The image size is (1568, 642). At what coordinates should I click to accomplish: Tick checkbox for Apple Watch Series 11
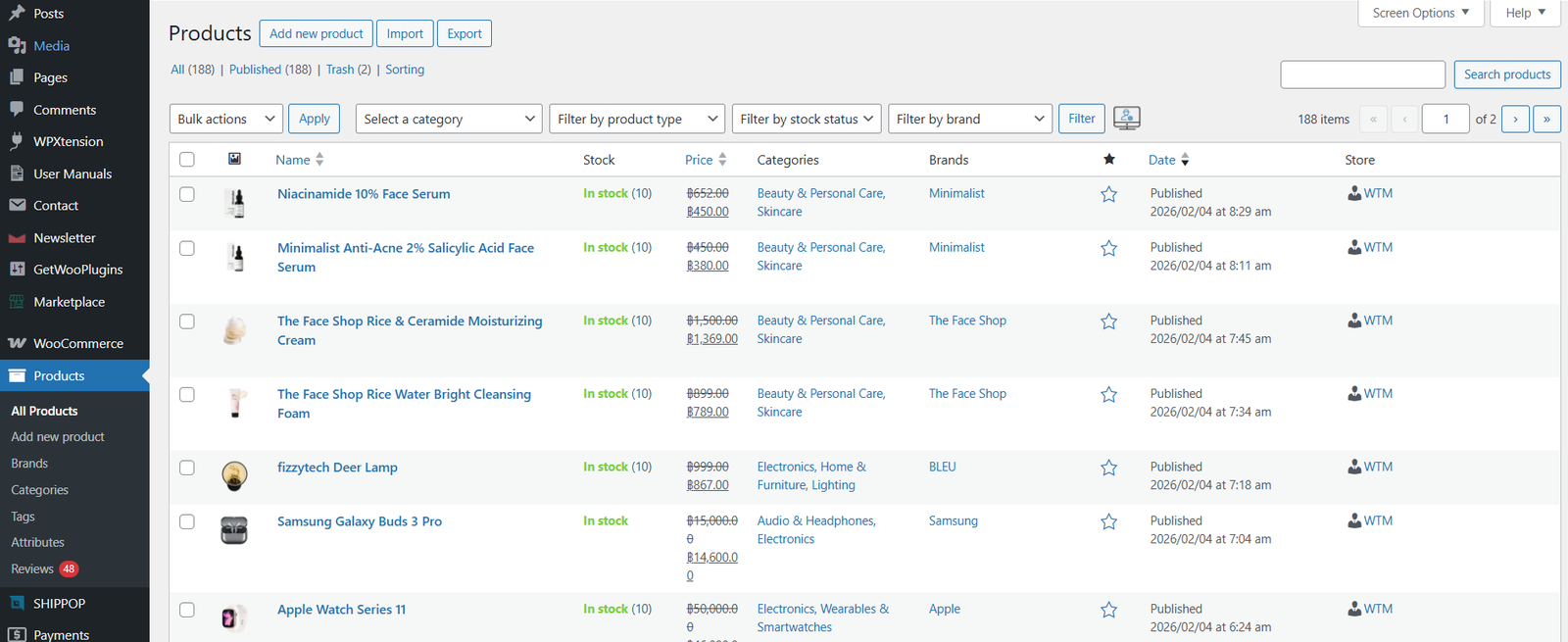(187, 610)
